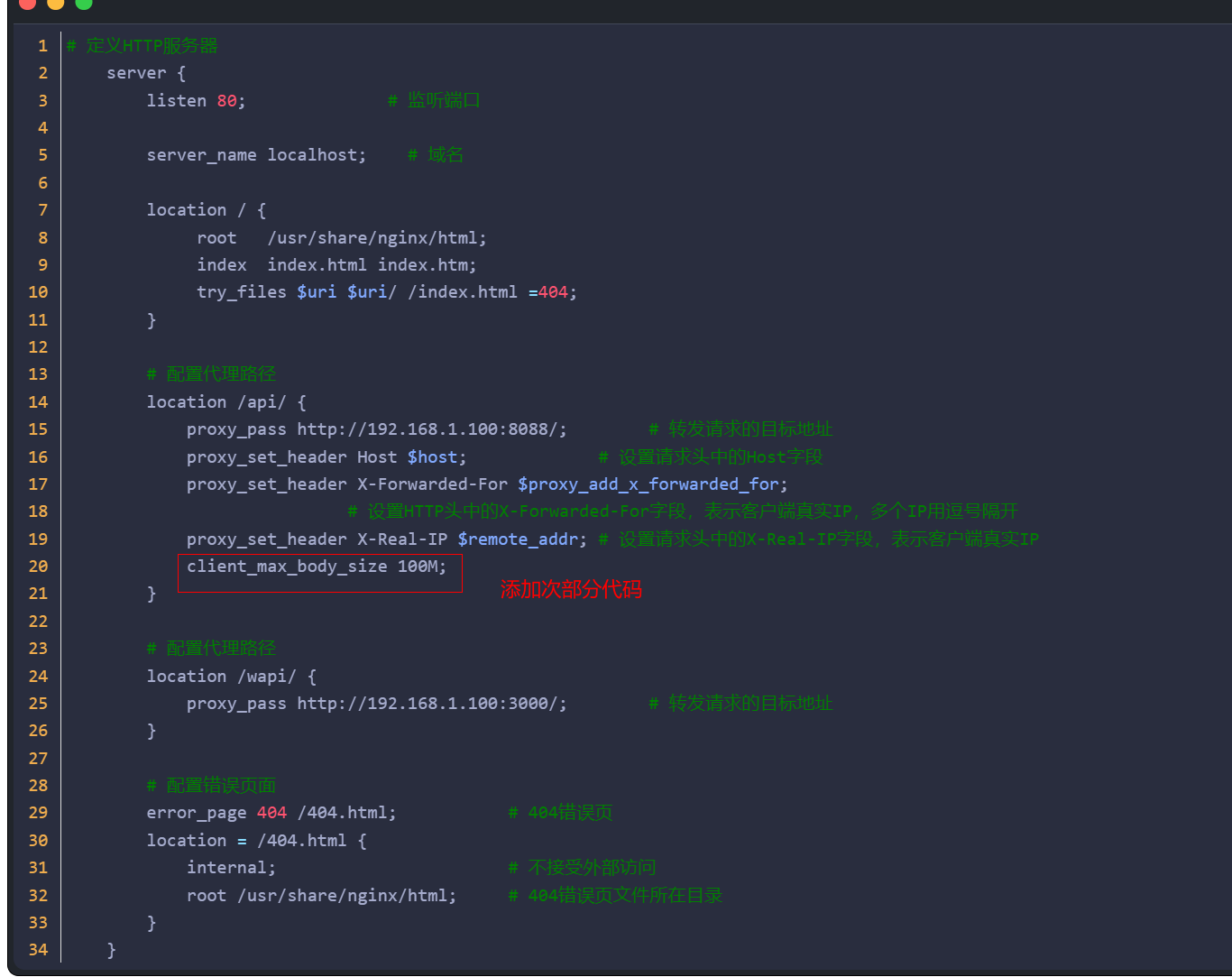Click line number 24 in gutter

(x=38, y=677)
